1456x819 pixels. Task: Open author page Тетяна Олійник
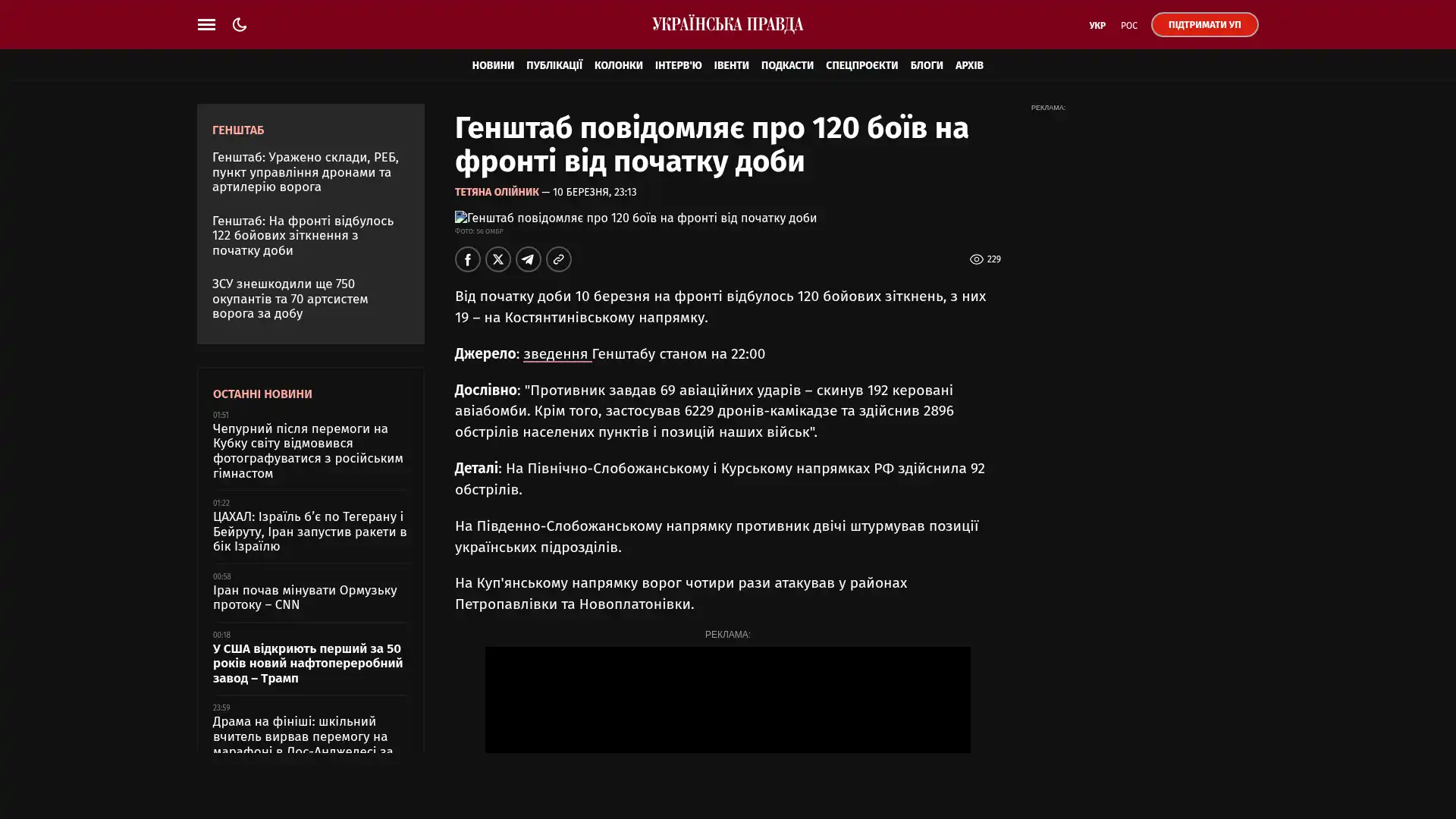click(x=497, y=192)
